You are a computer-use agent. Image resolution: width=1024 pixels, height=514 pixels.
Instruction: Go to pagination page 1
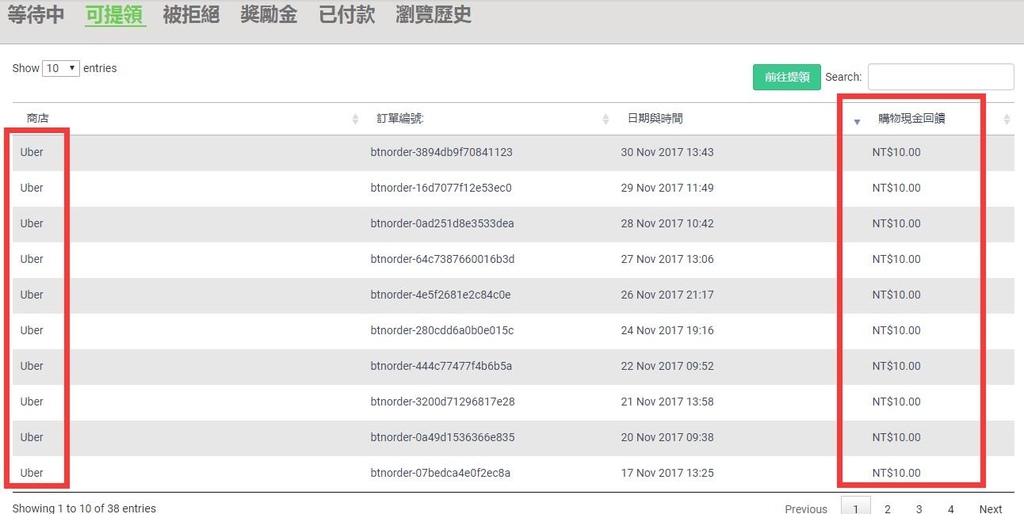[856, 508]
